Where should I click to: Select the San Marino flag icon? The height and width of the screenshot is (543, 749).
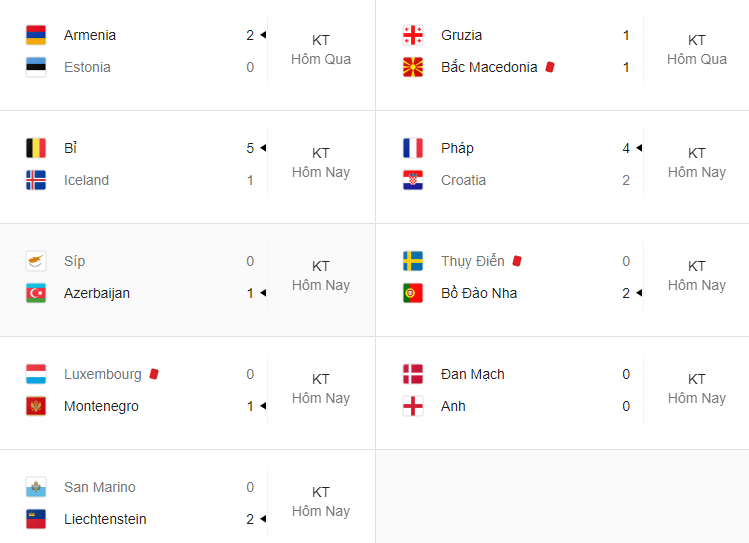click(x=36, y=487)
